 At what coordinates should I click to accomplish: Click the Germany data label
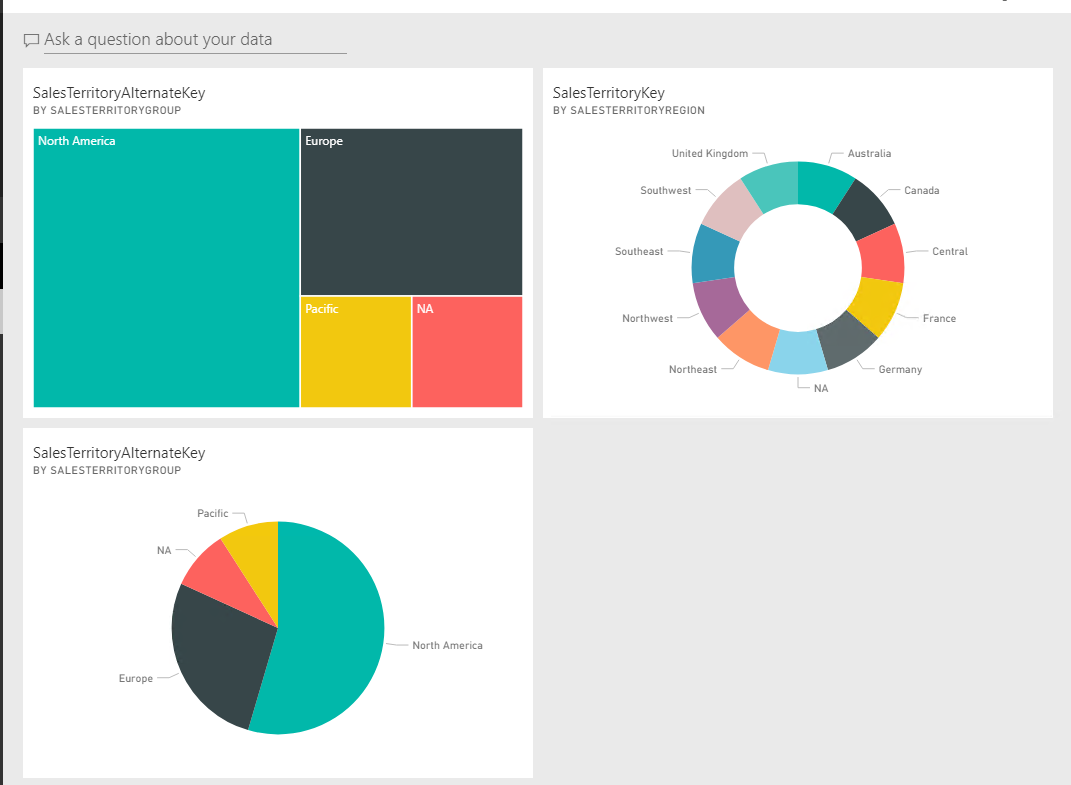click(x=900, y=370)
